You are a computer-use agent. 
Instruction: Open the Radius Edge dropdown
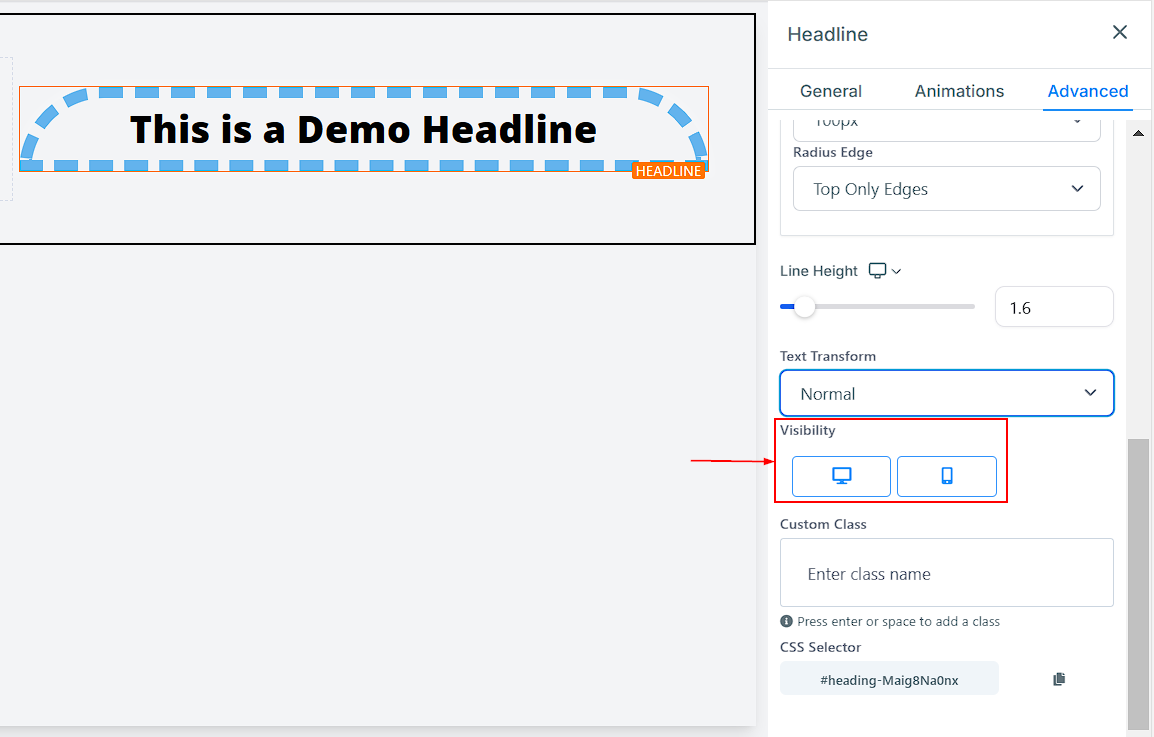[946, 189]
